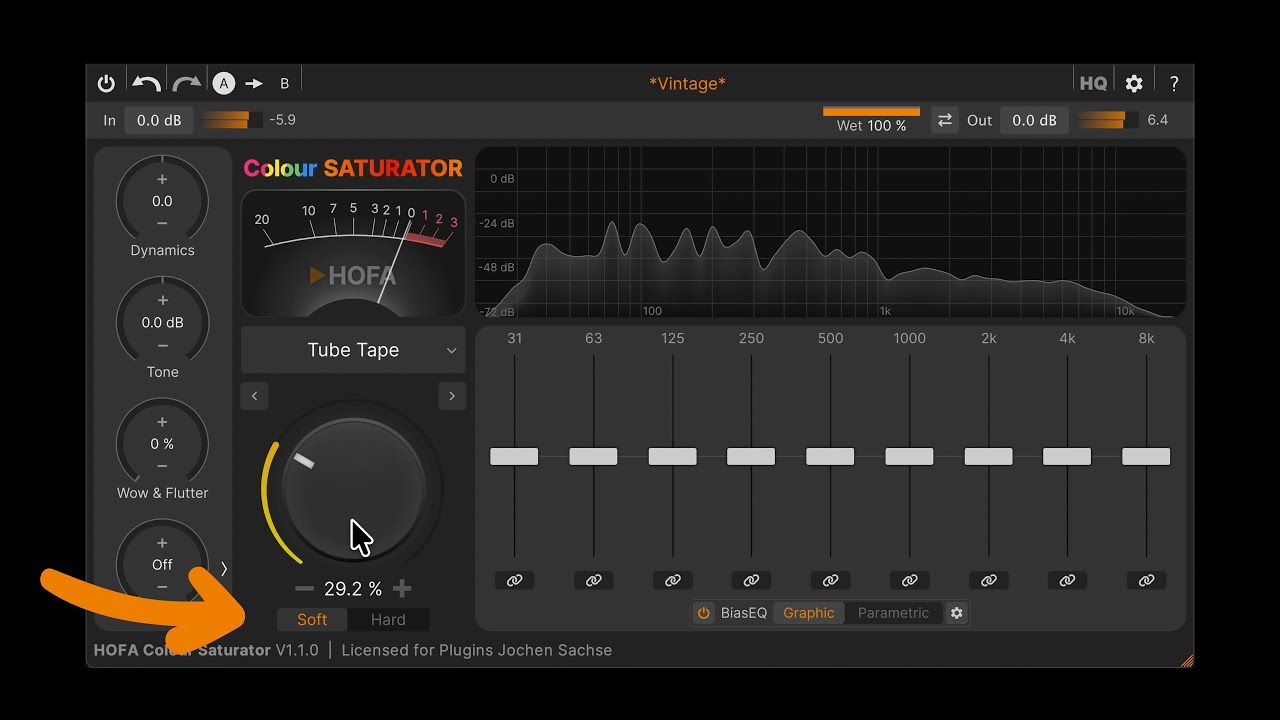
Task: Click the 500 Hz EQ fader handle
Action: click(830, 456)
